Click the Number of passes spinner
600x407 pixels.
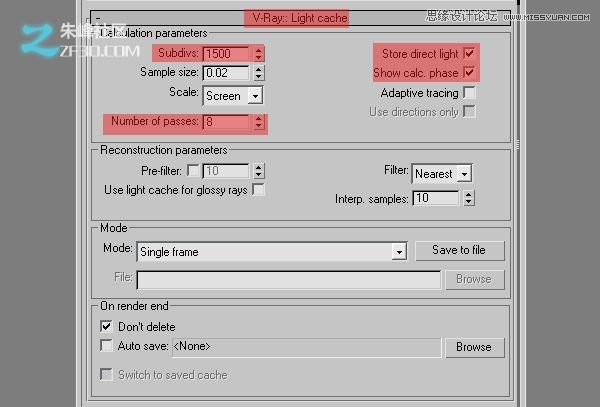pos(258,122)
